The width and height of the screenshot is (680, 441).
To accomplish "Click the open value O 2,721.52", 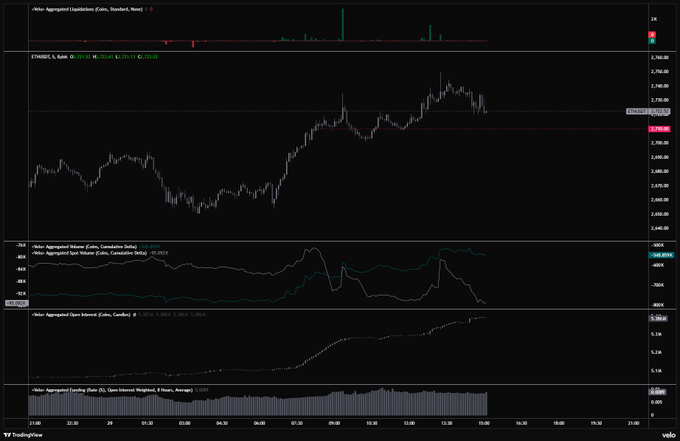I will point(80,57).
